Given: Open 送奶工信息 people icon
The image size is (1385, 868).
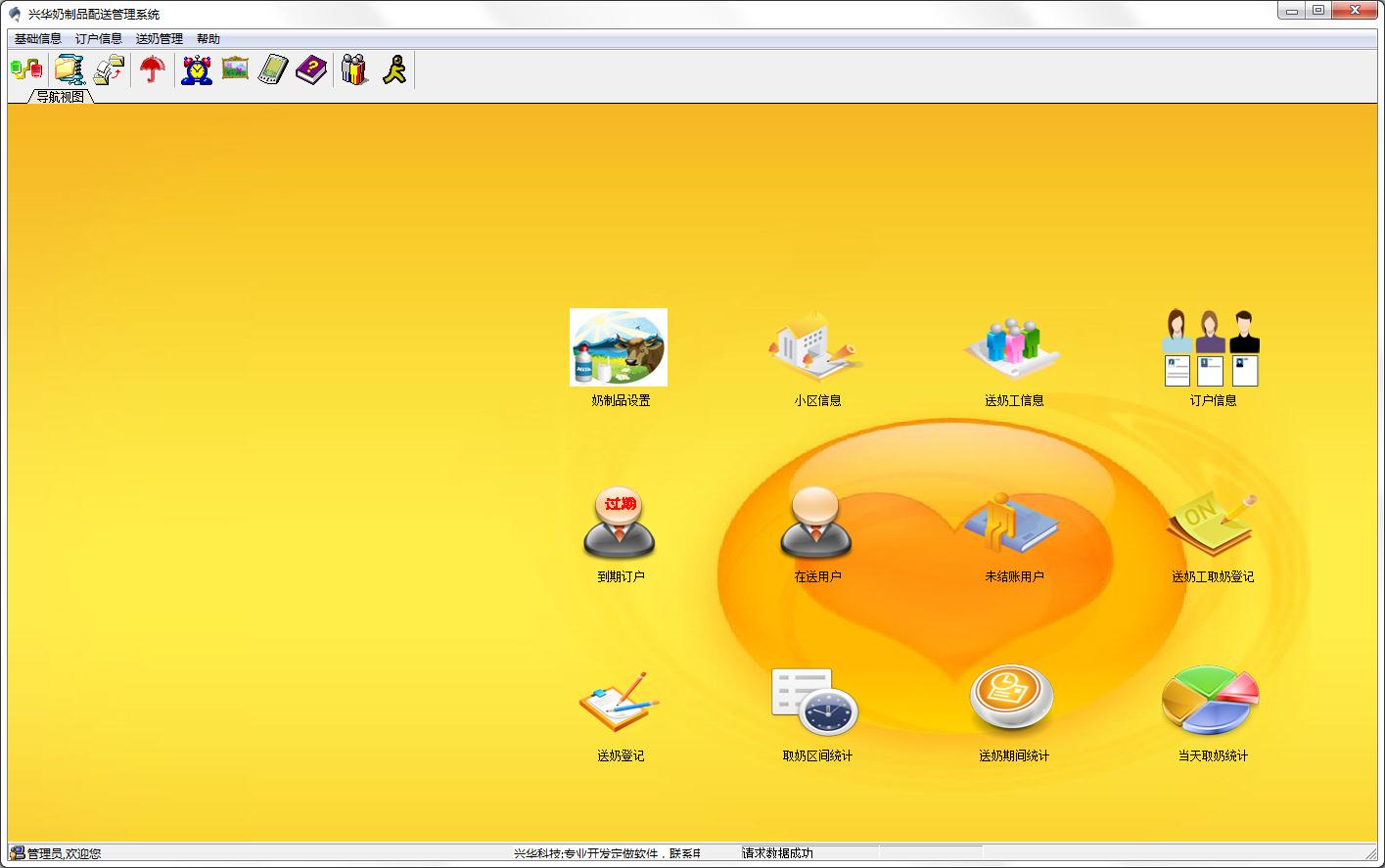Looking at the screenshot, I should point(1013,349).
